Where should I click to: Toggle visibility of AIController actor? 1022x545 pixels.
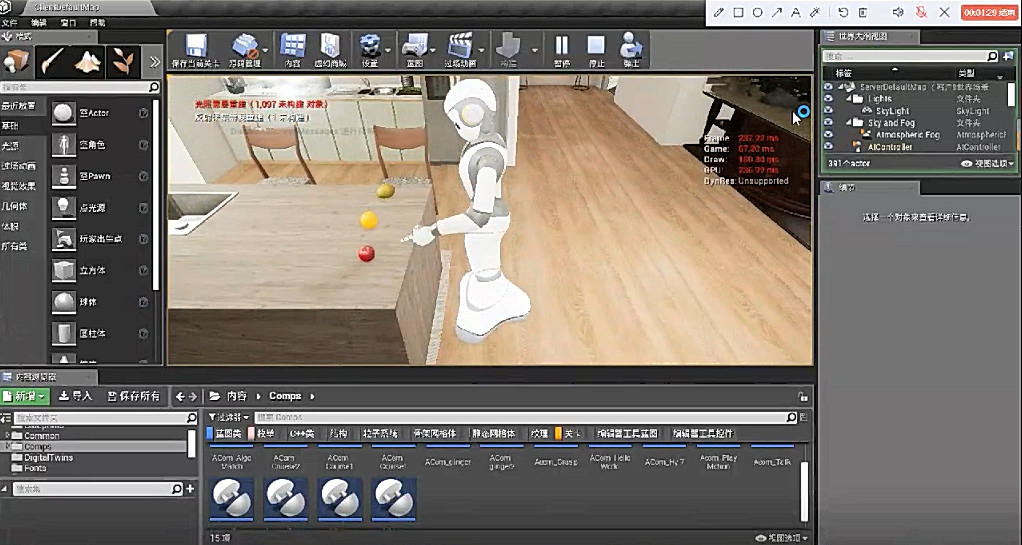(828, 147)
